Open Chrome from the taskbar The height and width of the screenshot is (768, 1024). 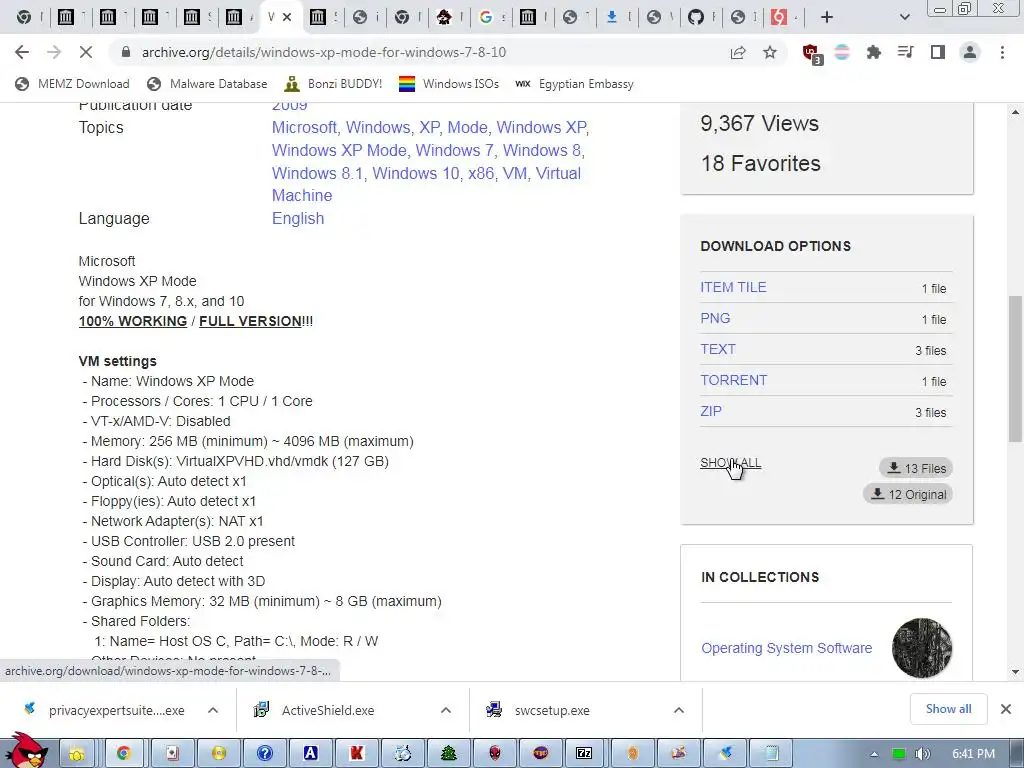click(x=123, y=754)
